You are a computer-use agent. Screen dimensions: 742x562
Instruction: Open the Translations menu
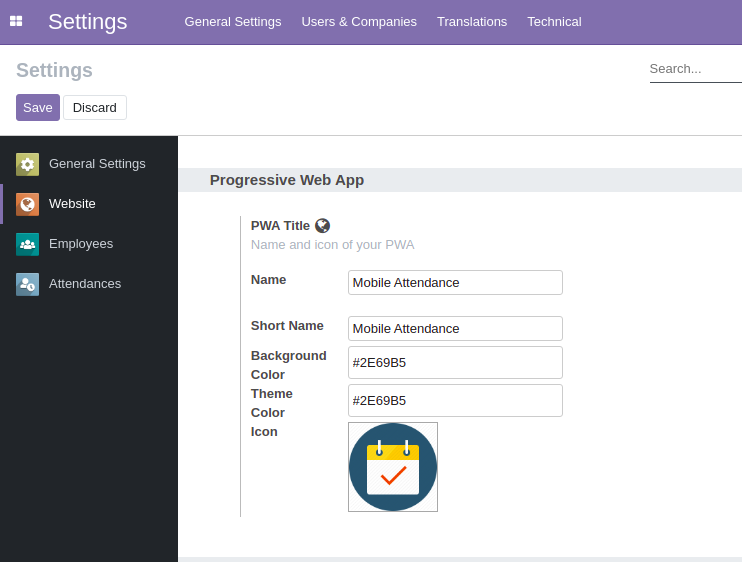[472, 22]
